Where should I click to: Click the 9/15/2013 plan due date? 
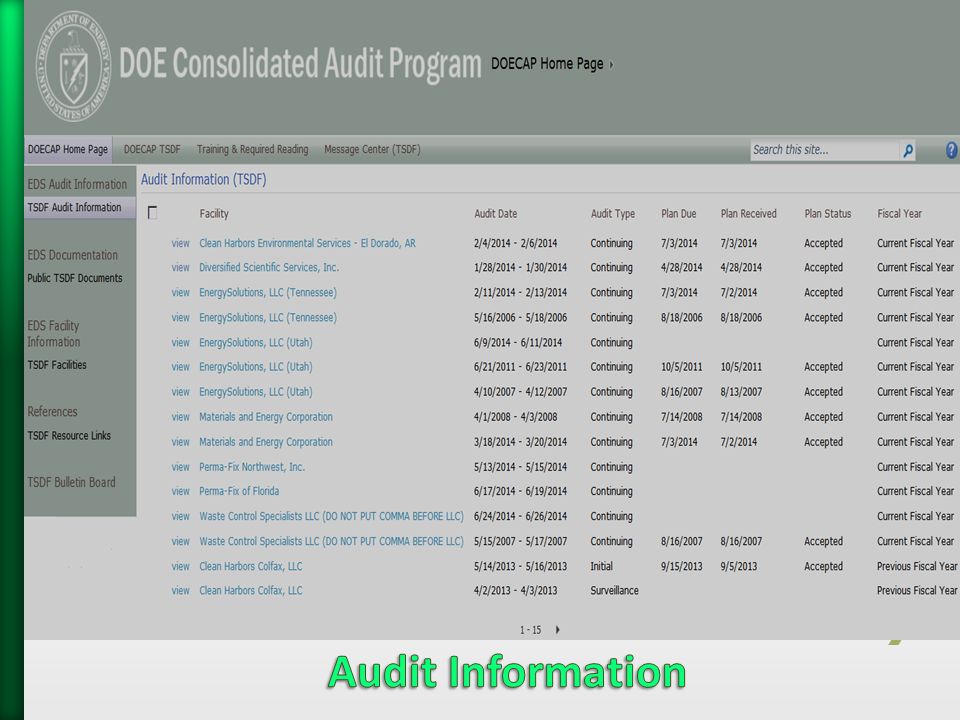[x=681, y=566]
